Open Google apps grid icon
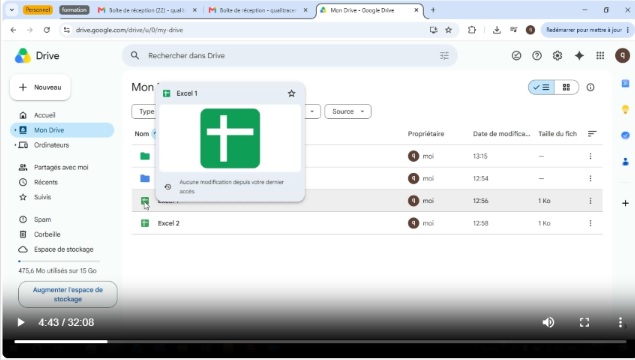 pyautogui.click(x=600, y=55)
